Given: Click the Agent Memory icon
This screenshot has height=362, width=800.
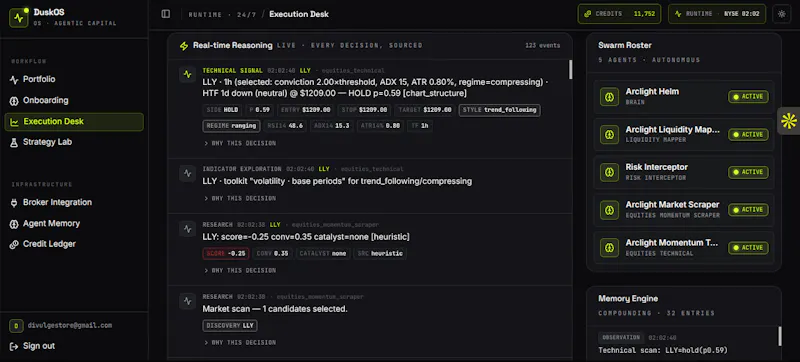Looking at the screenshot, I should (14, 223).
